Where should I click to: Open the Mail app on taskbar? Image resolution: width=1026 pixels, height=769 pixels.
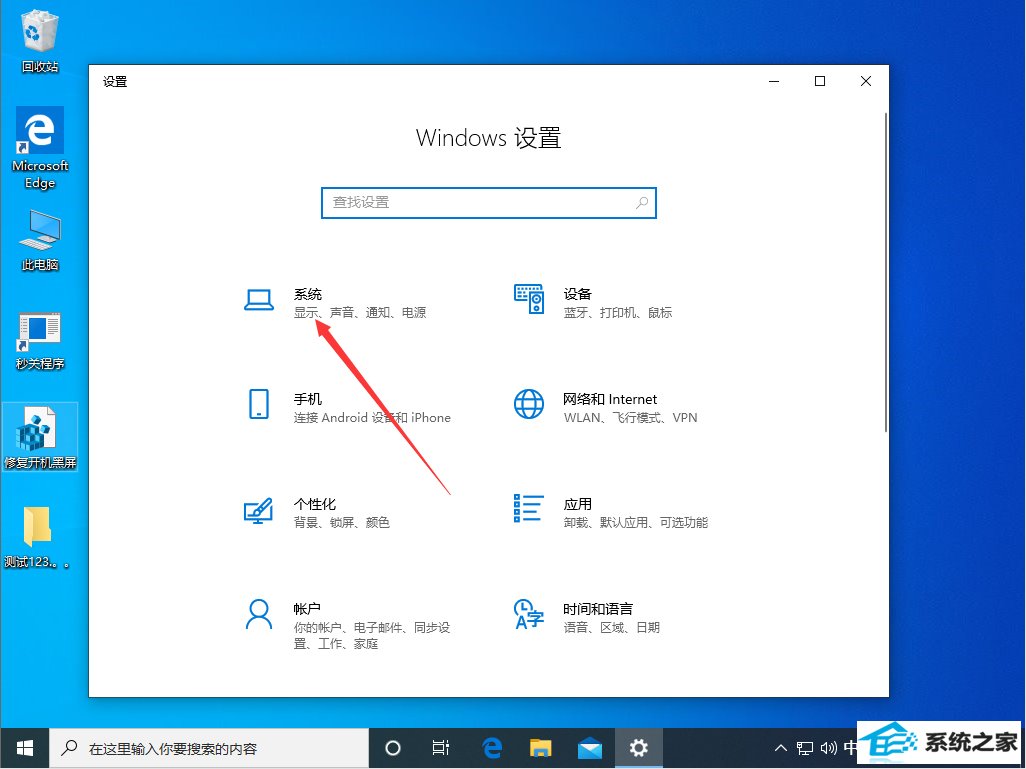[x=590, y=748]
